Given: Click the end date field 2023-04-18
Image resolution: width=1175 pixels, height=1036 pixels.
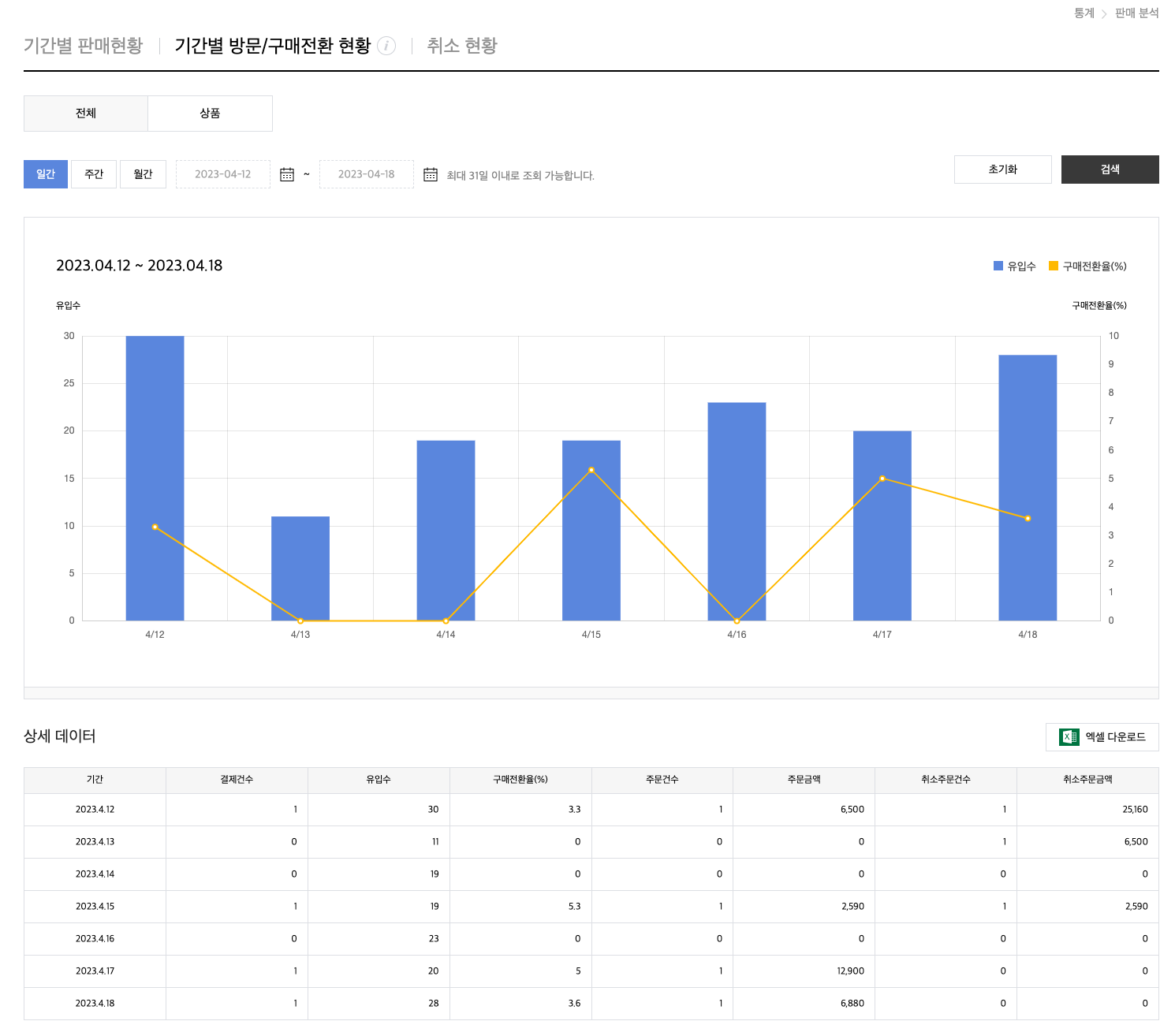Looking at the screenshot, I should coord(367,174).
